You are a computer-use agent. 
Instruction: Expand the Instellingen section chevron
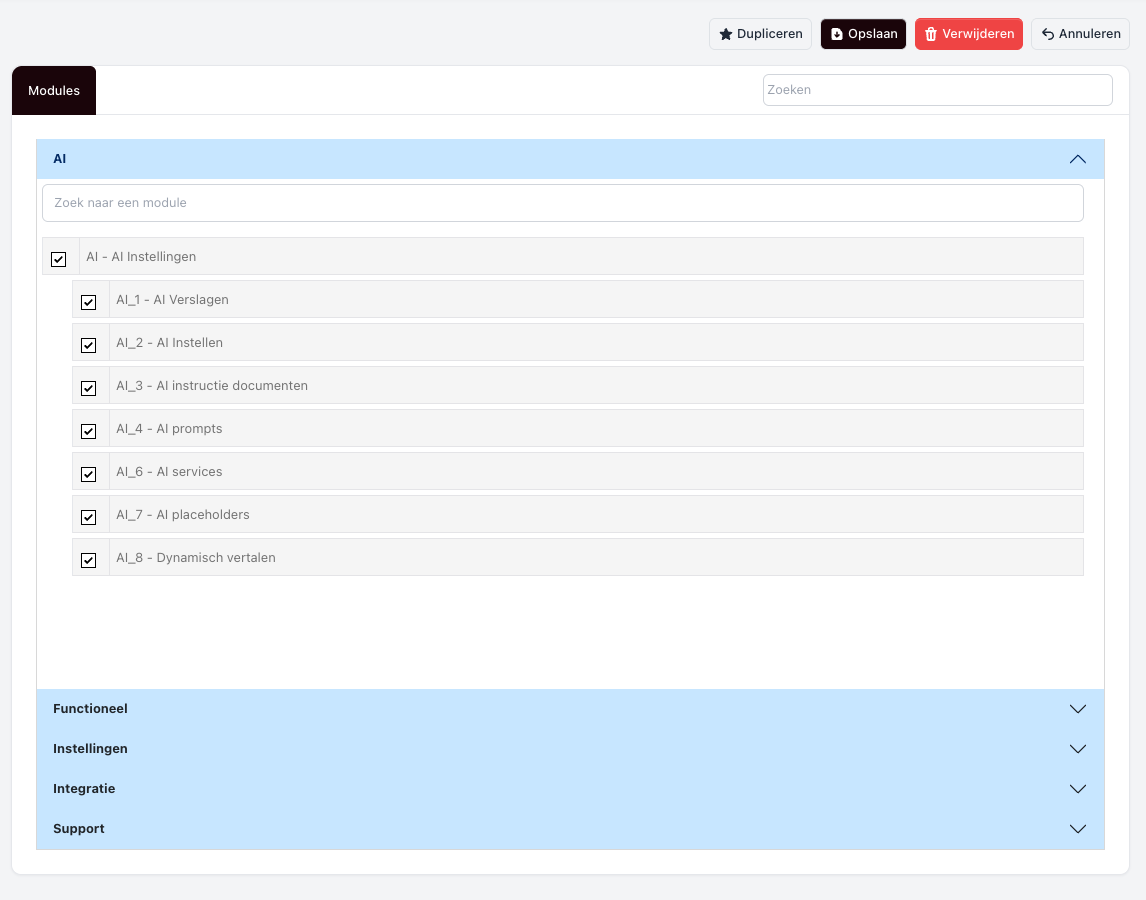tap(1077, 749)
